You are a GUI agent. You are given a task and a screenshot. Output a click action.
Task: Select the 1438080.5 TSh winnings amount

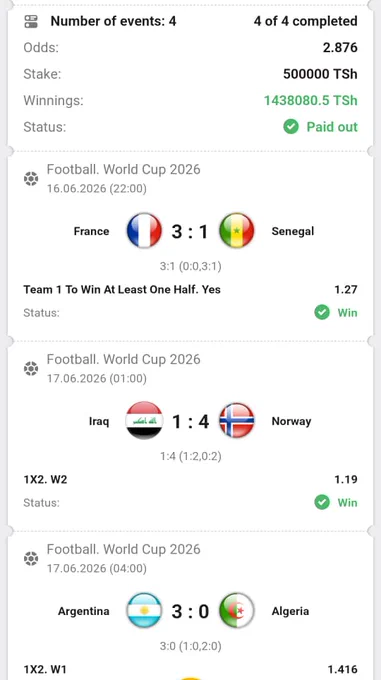pos(311,101)
